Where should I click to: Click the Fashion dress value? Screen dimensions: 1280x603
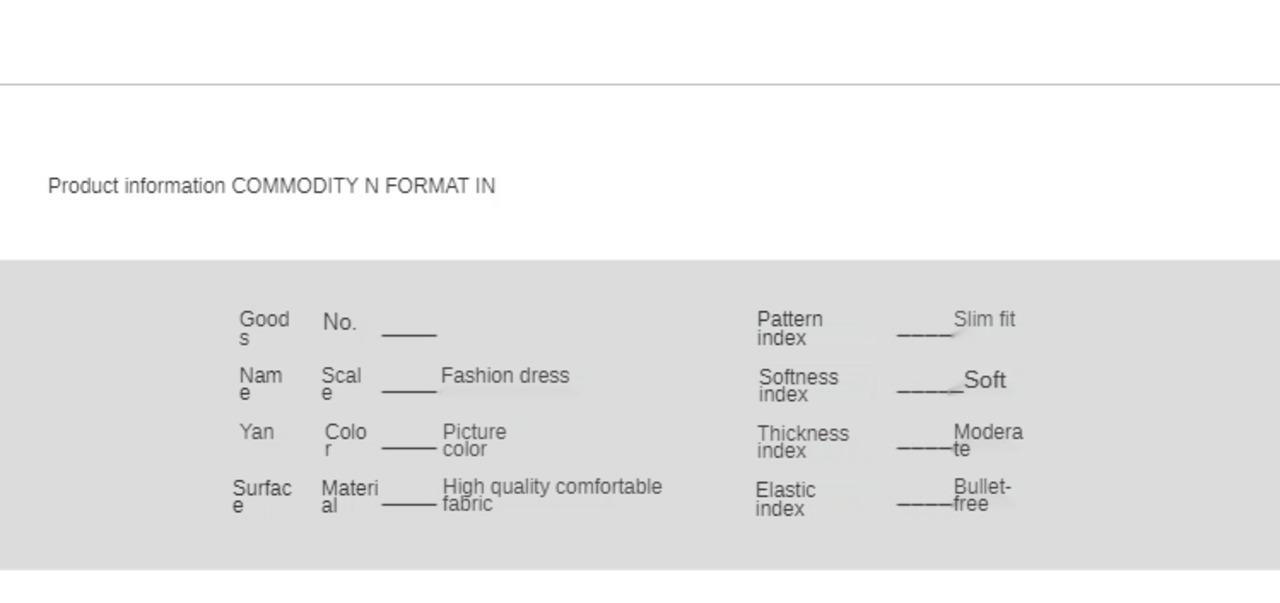click(x=504, y=376)
